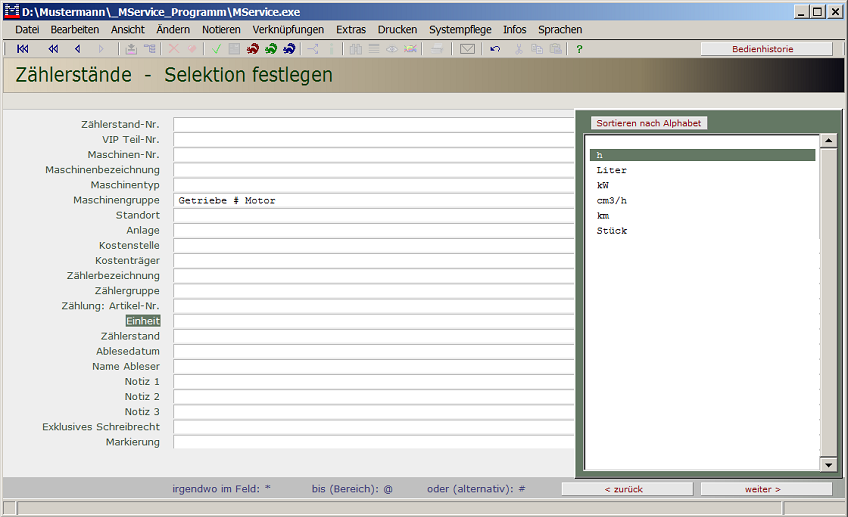
Task: Click the green squirrel toolbar icon
Action: coord(271,49)
